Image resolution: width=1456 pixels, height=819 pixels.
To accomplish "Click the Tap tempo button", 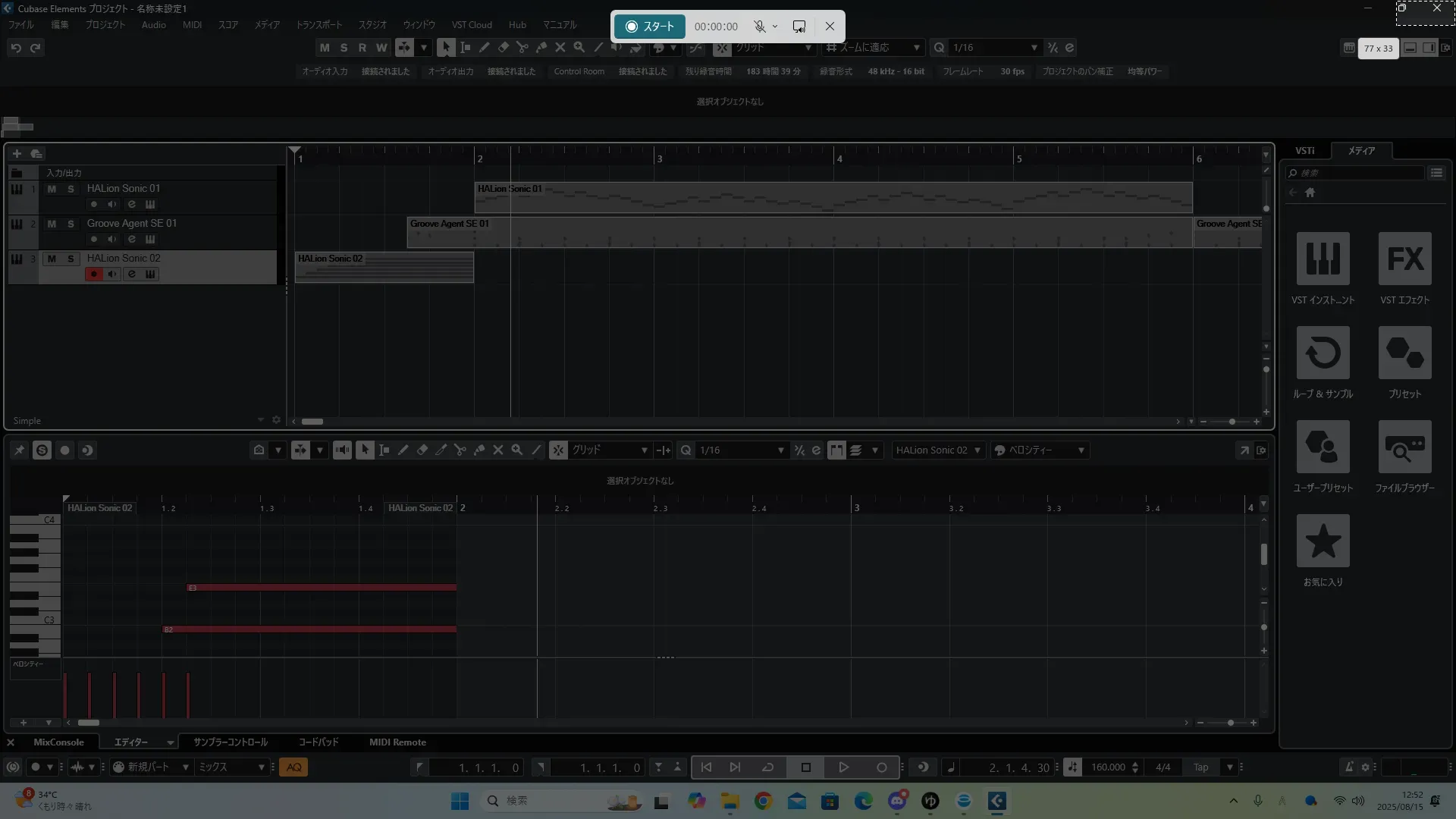I will point(1200,767).
